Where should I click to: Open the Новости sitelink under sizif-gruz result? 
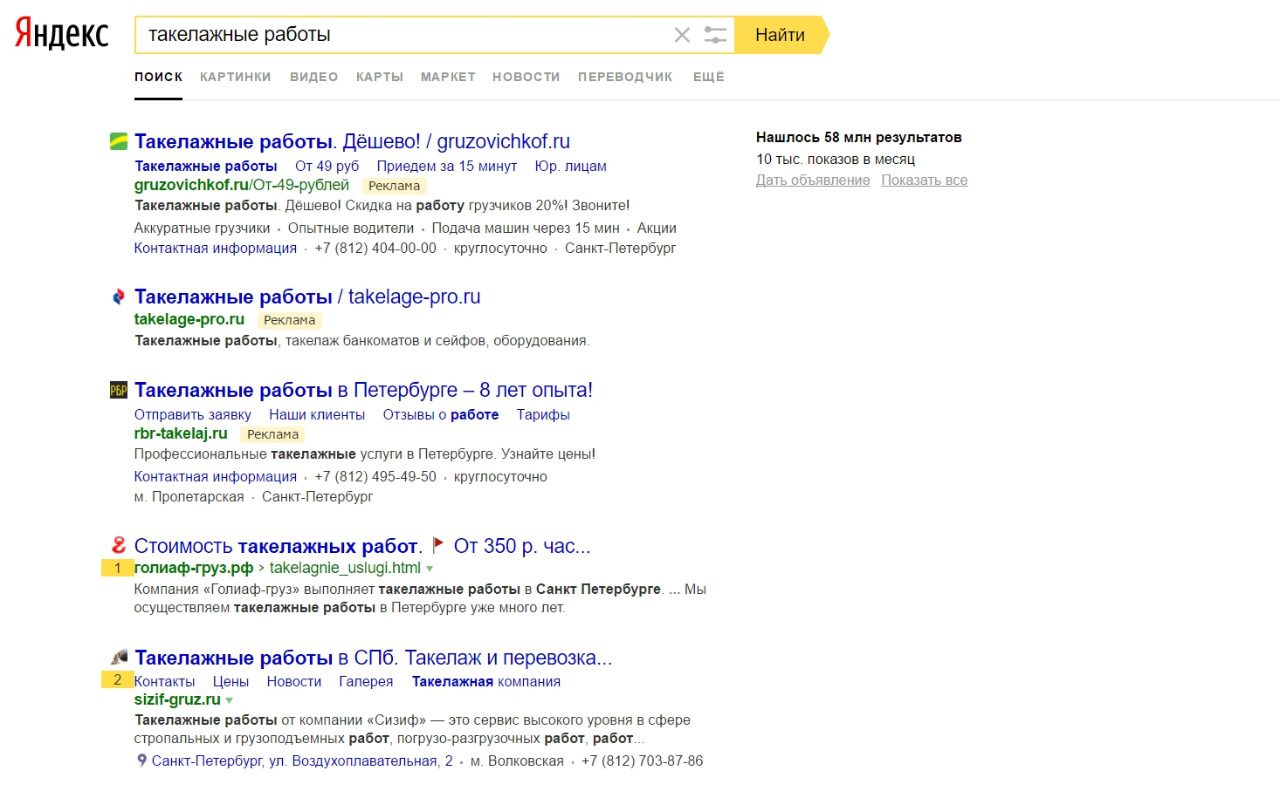pos(294,682)
